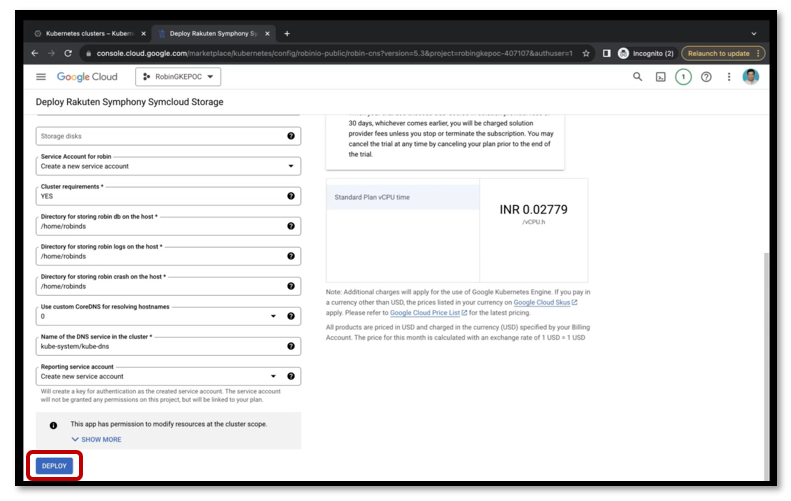Open the Google Cloud Price List link

tap(428, 313)
